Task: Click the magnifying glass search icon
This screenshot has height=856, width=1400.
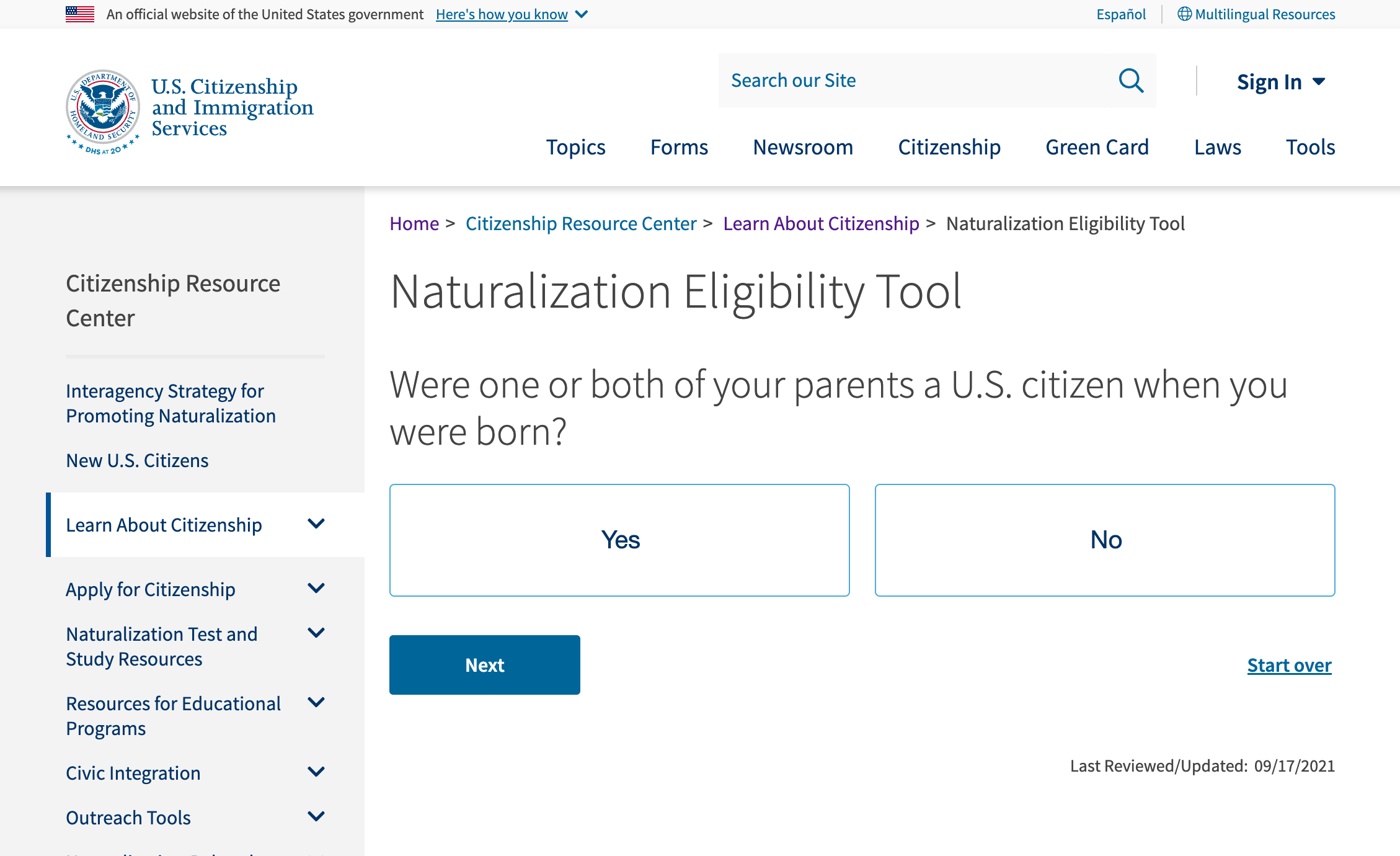Action: click(x=1131, y=81)
